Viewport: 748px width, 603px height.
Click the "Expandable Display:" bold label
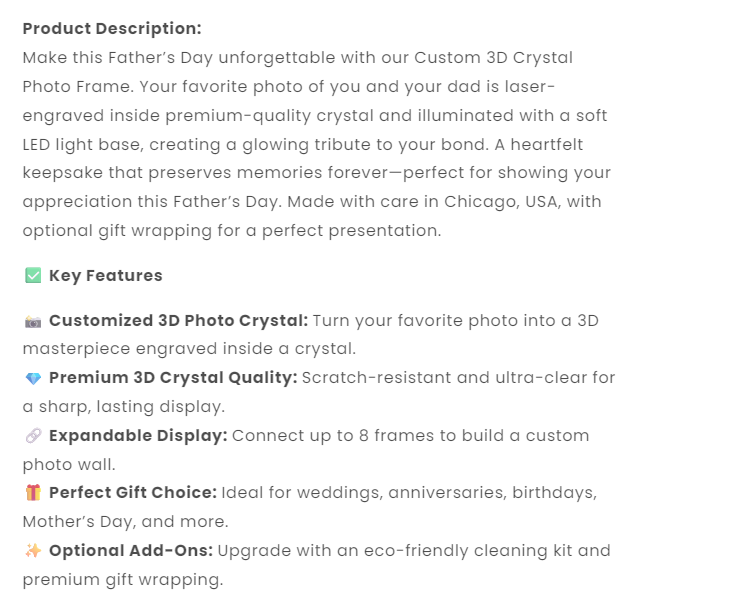[138, 436]
